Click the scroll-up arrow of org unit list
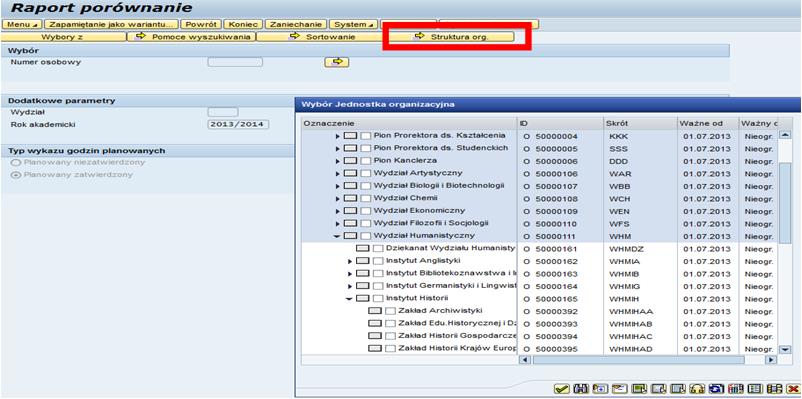Screen dimensions: 802x399 click(x=785, y=135)
